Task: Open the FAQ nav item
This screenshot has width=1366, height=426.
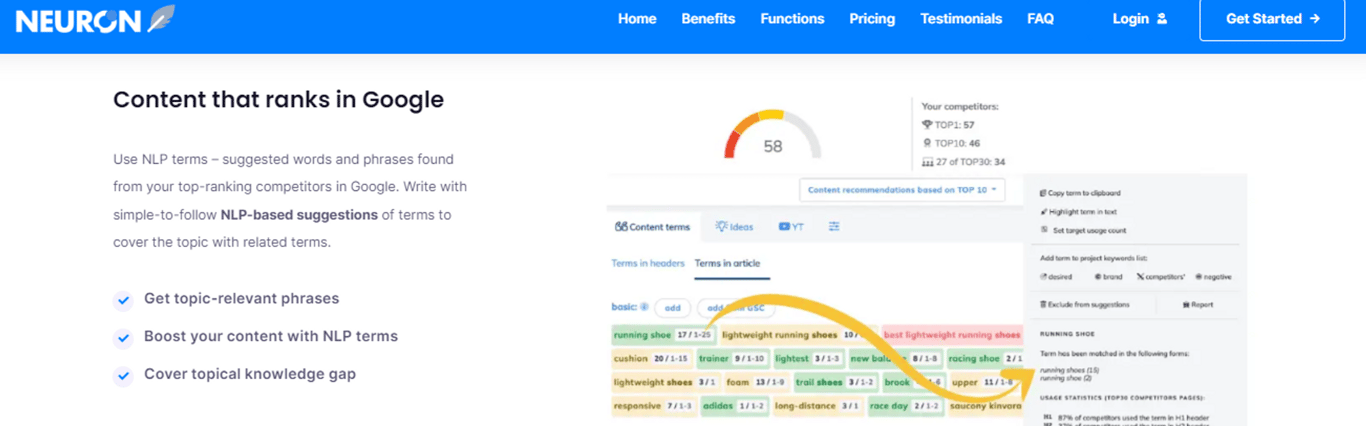Action: [x=1040, y=19]
